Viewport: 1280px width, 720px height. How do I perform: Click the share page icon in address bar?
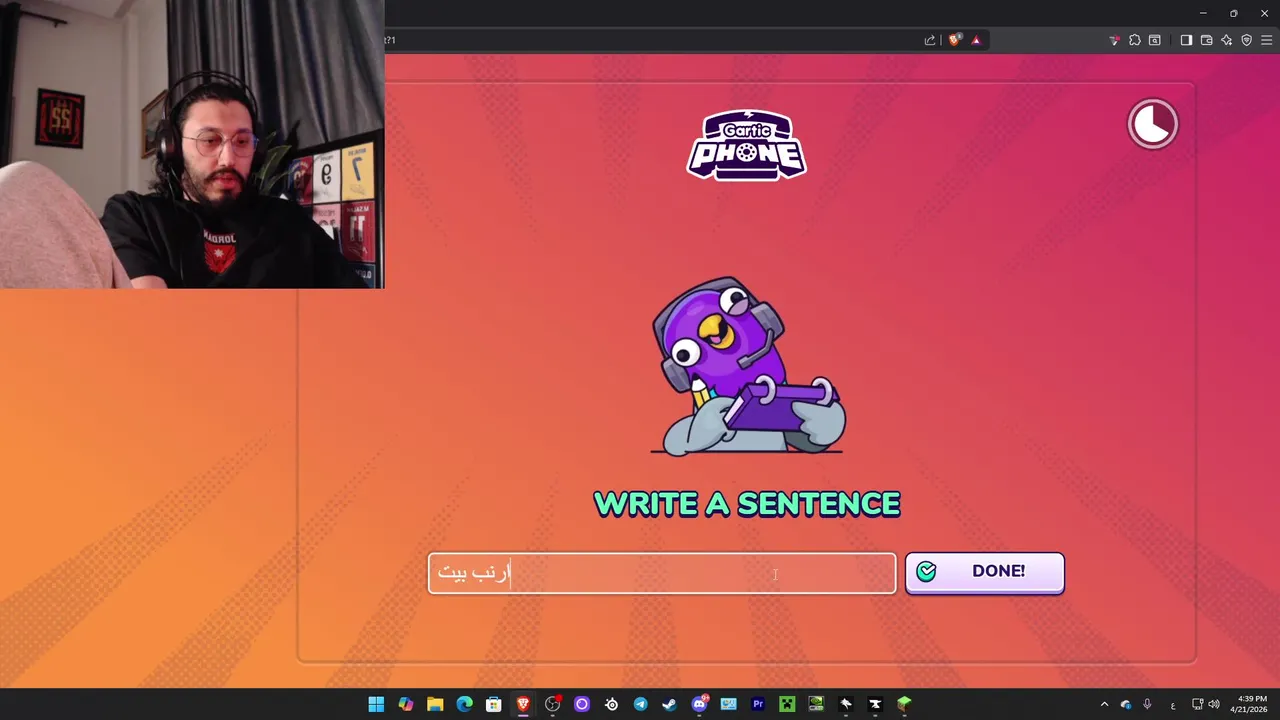click(930, 40)
